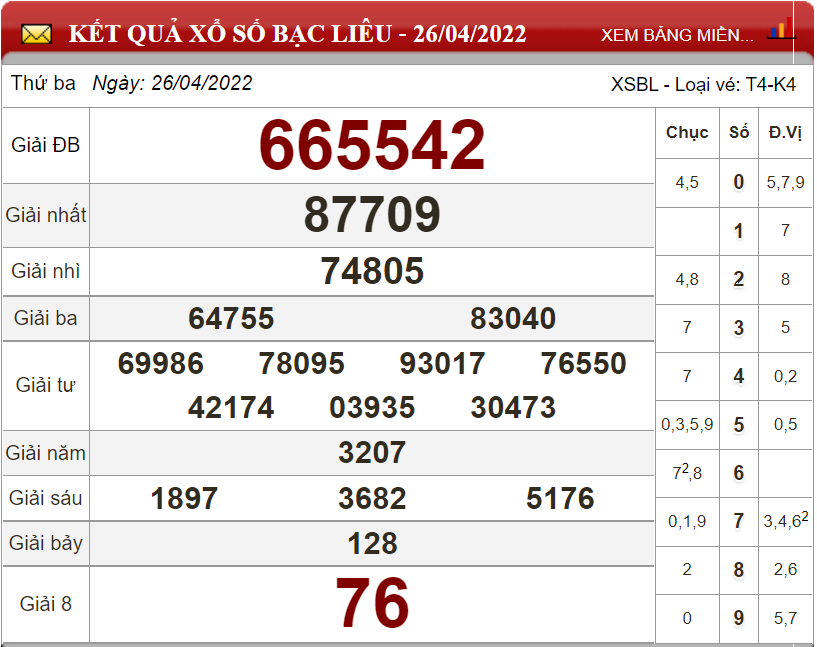Click fourth prize number 69986
The height and width of the screenshot is (647, 817).
point(160,363)
